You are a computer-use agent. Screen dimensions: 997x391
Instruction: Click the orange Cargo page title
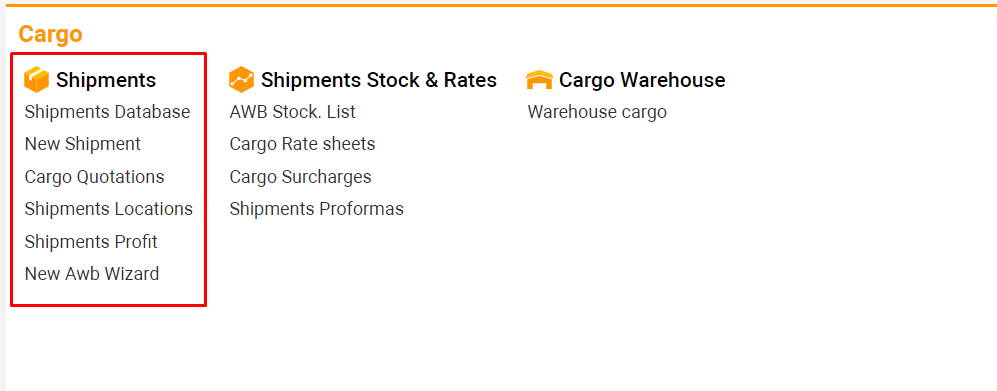point(50,34)
